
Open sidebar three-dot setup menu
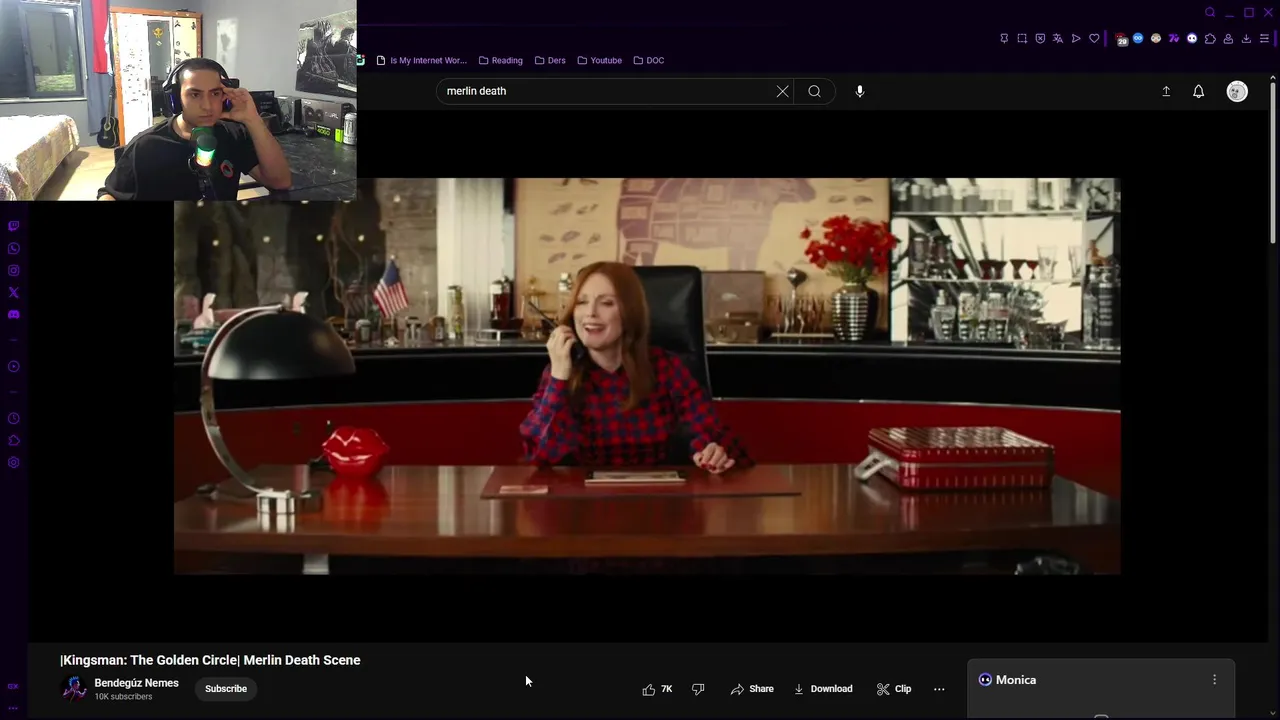(13, 708)
